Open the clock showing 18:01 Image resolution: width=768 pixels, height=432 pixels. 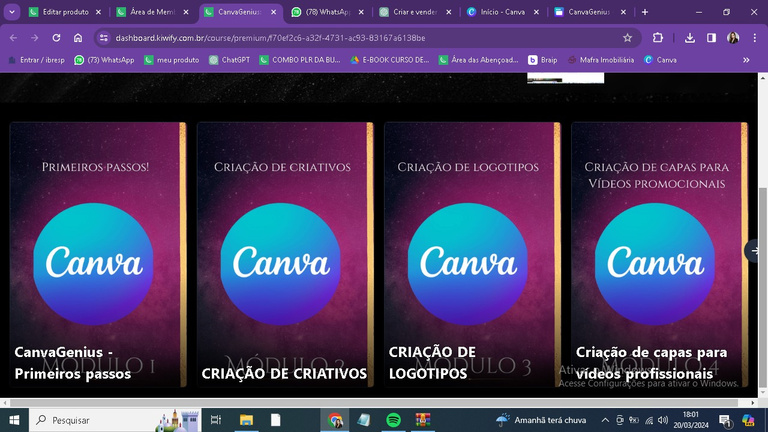[691, 420]
